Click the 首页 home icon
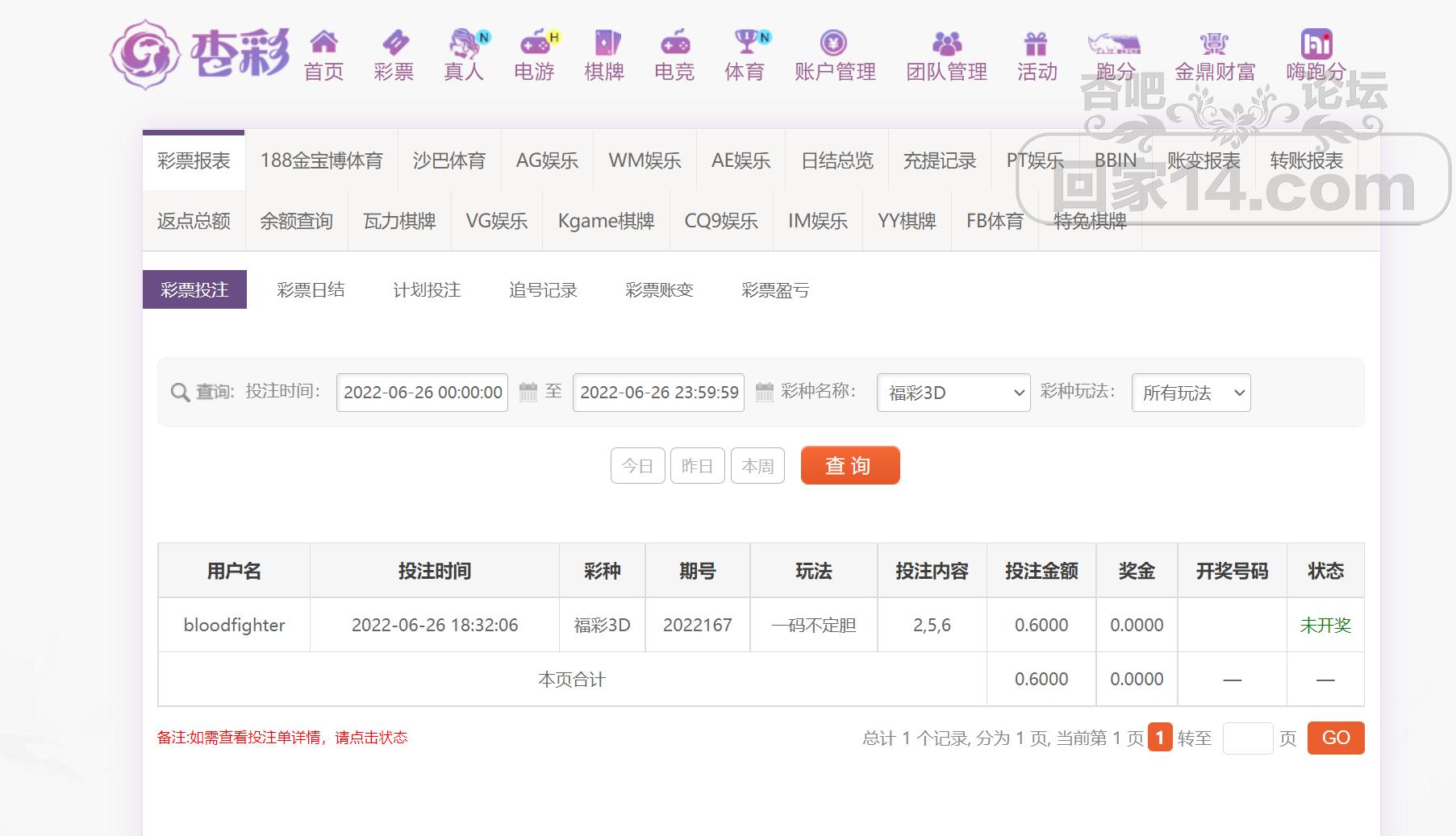Viewport: 1456px width, 836px height. click(323, 42)
